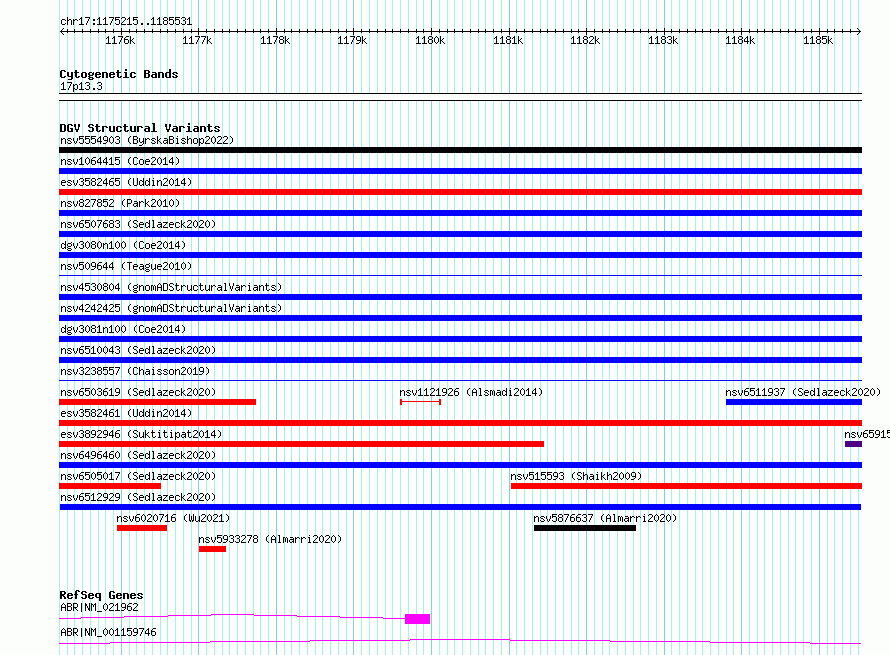The height and width of the screenshot is (655, 890).
Task: Select the purple nsv65915 bar at right edge
Action: pos(854,444)
